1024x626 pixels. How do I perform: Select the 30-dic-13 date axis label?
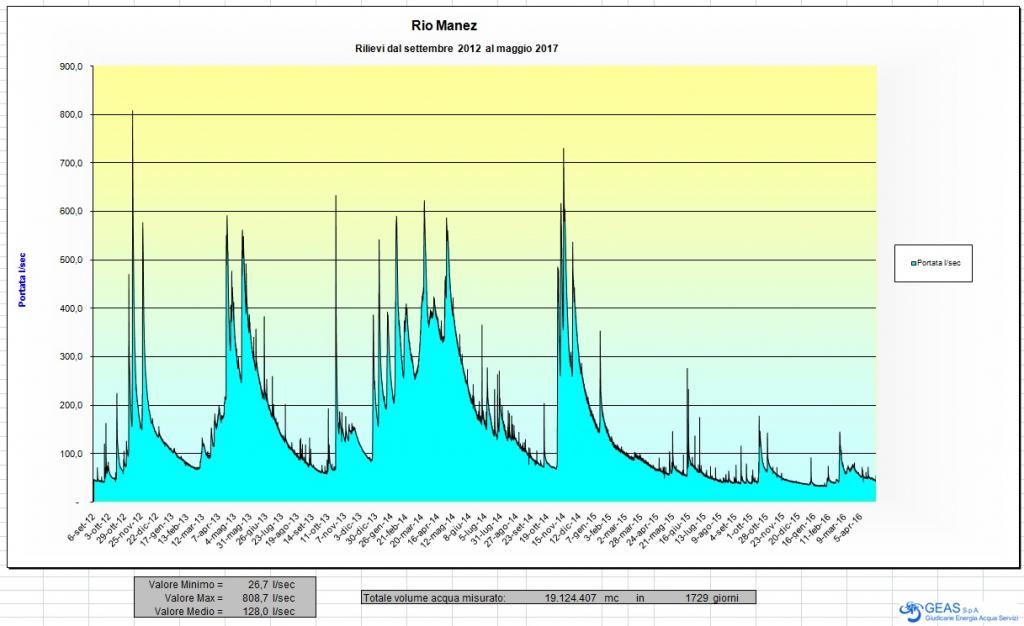[361, 529]
